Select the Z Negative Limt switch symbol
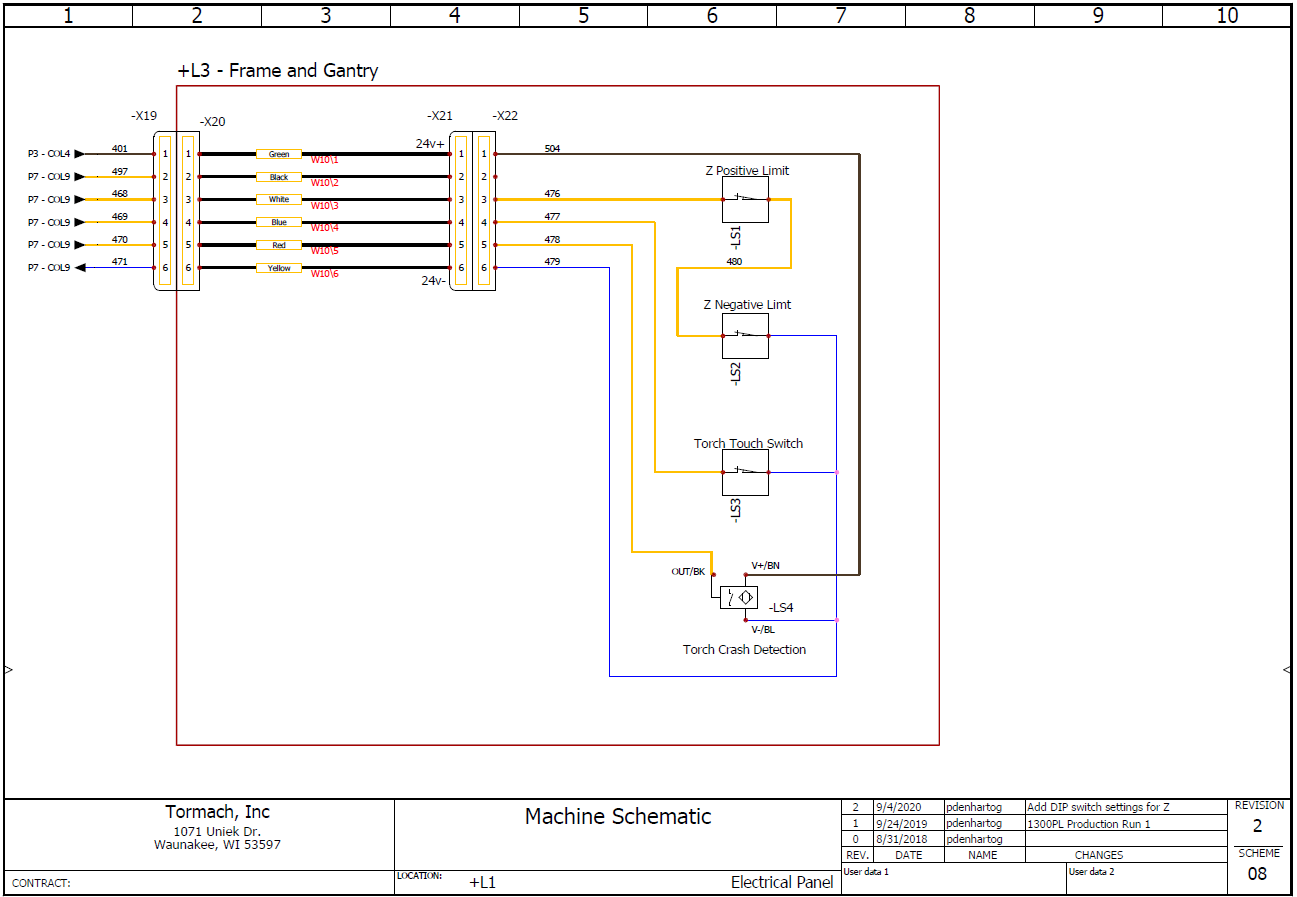This screenshot has height=897, width=1297. point(745,334)
